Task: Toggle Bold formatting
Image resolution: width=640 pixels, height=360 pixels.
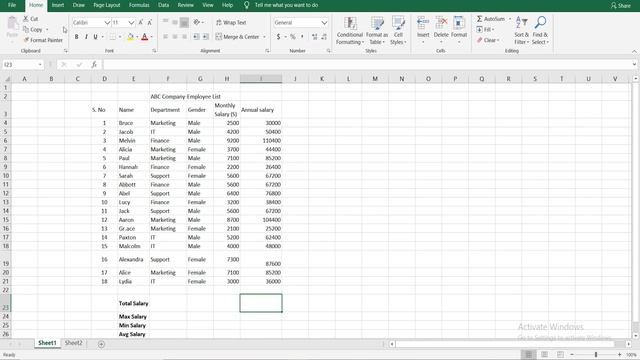Action: [x=76, y=37]
